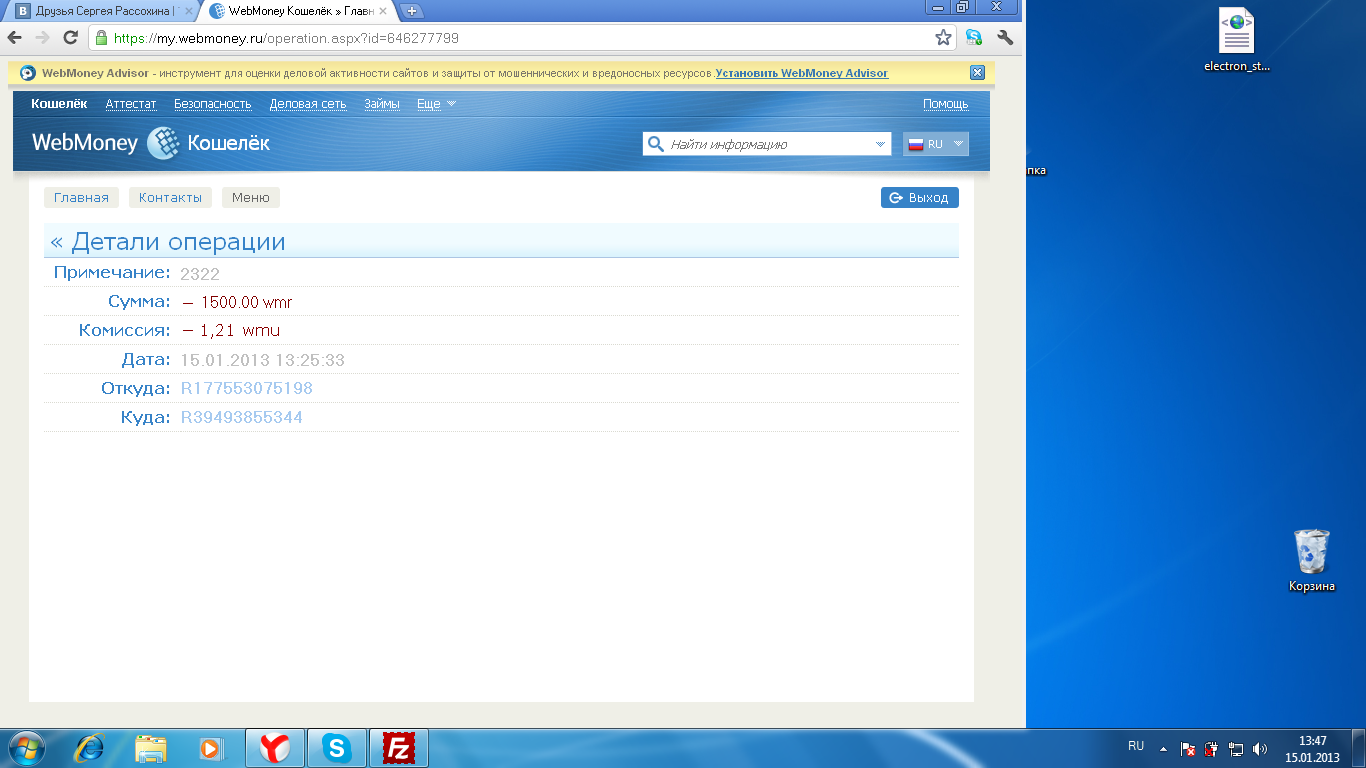Open electron_st file on desktop
This screenshot has width=1366, height=768.
1237,40
